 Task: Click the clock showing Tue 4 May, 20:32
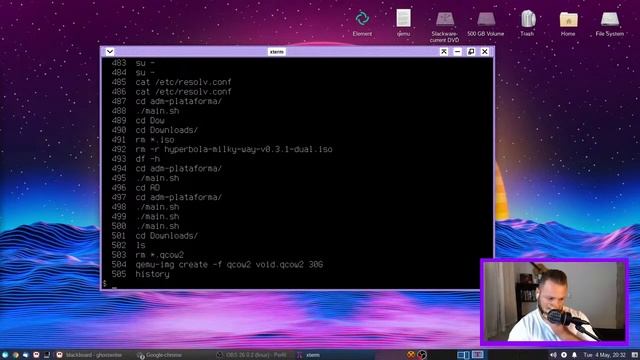pyautogui.click(x=604, y=355)
